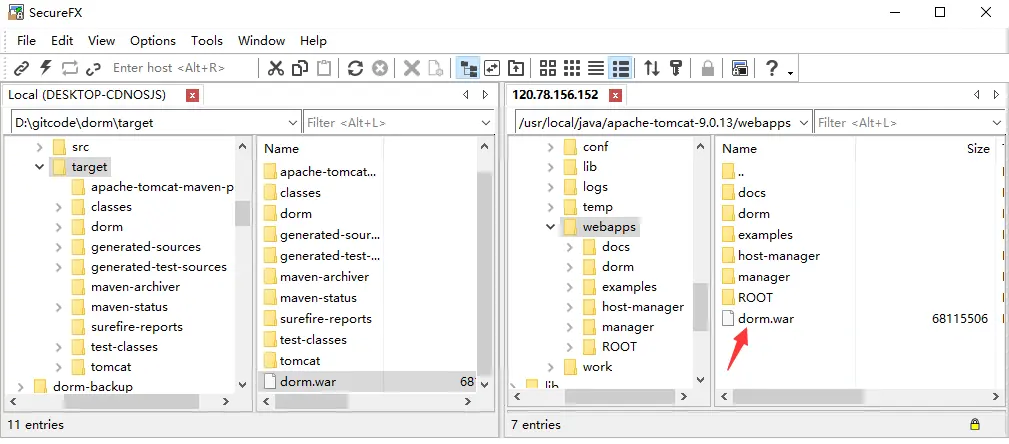
Task: Click the Enter host input field
Action: click(x=182, y=68)
